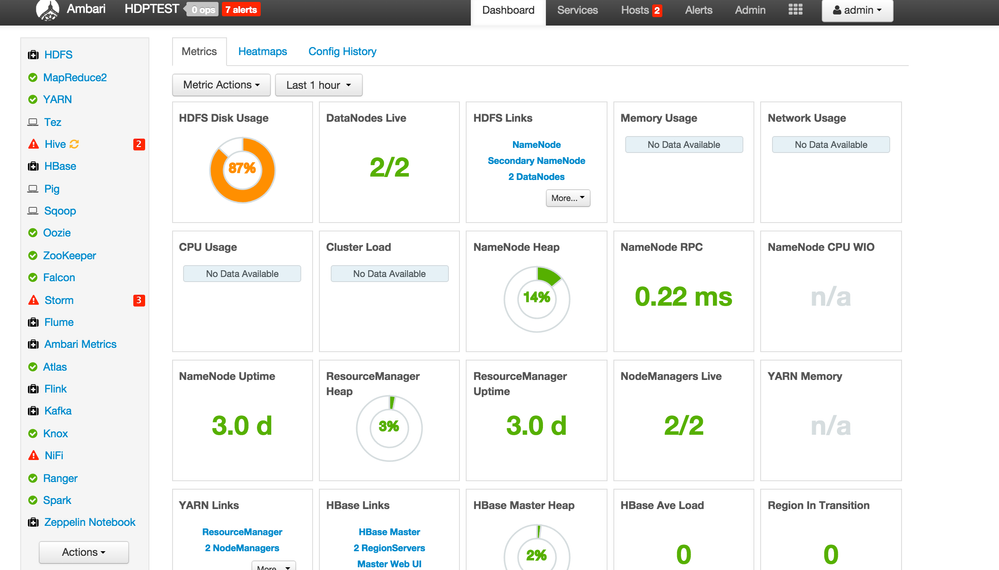
Task: Click the medkit icon beside Kafka
Action: (33, 411)
